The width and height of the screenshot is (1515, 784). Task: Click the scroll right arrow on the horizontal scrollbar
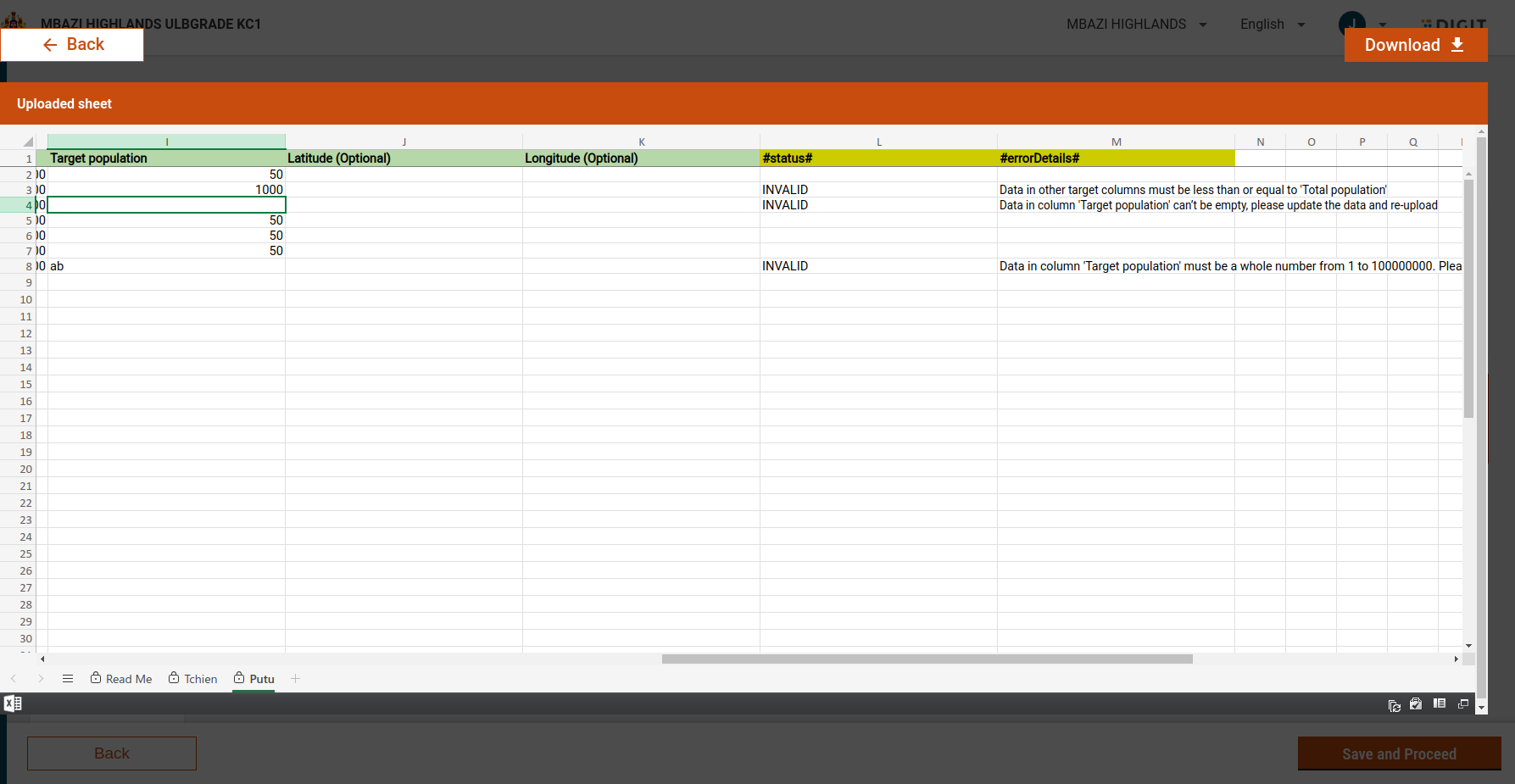click(1457, 659)
